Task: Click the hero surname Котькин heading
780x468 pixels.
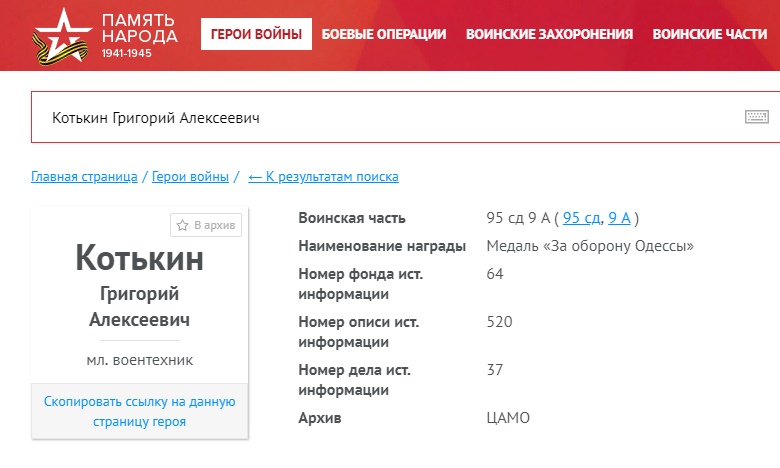Action: (139, 258)
